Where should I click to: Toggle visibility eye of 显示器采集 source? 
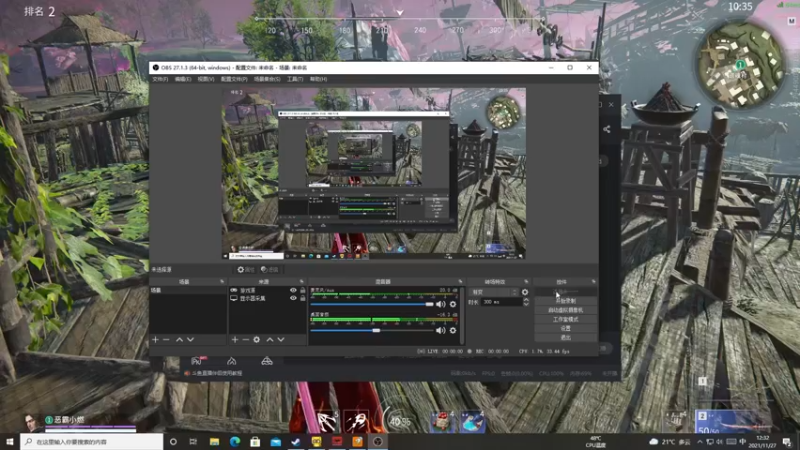293,298
